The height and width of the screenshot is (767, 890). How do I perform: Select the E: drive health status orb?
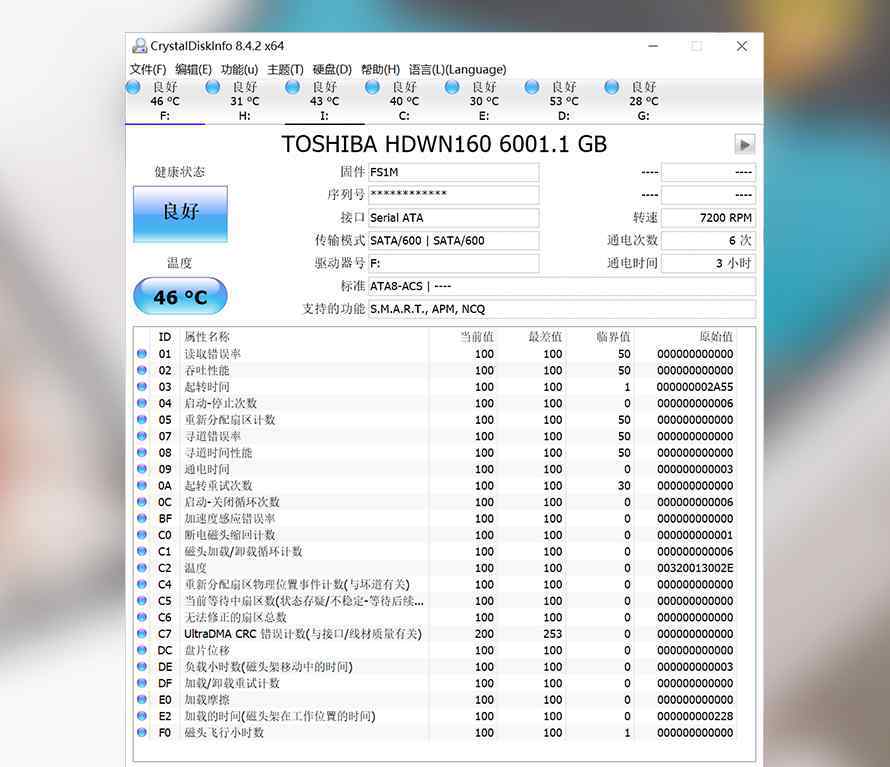tap(452, 87)
